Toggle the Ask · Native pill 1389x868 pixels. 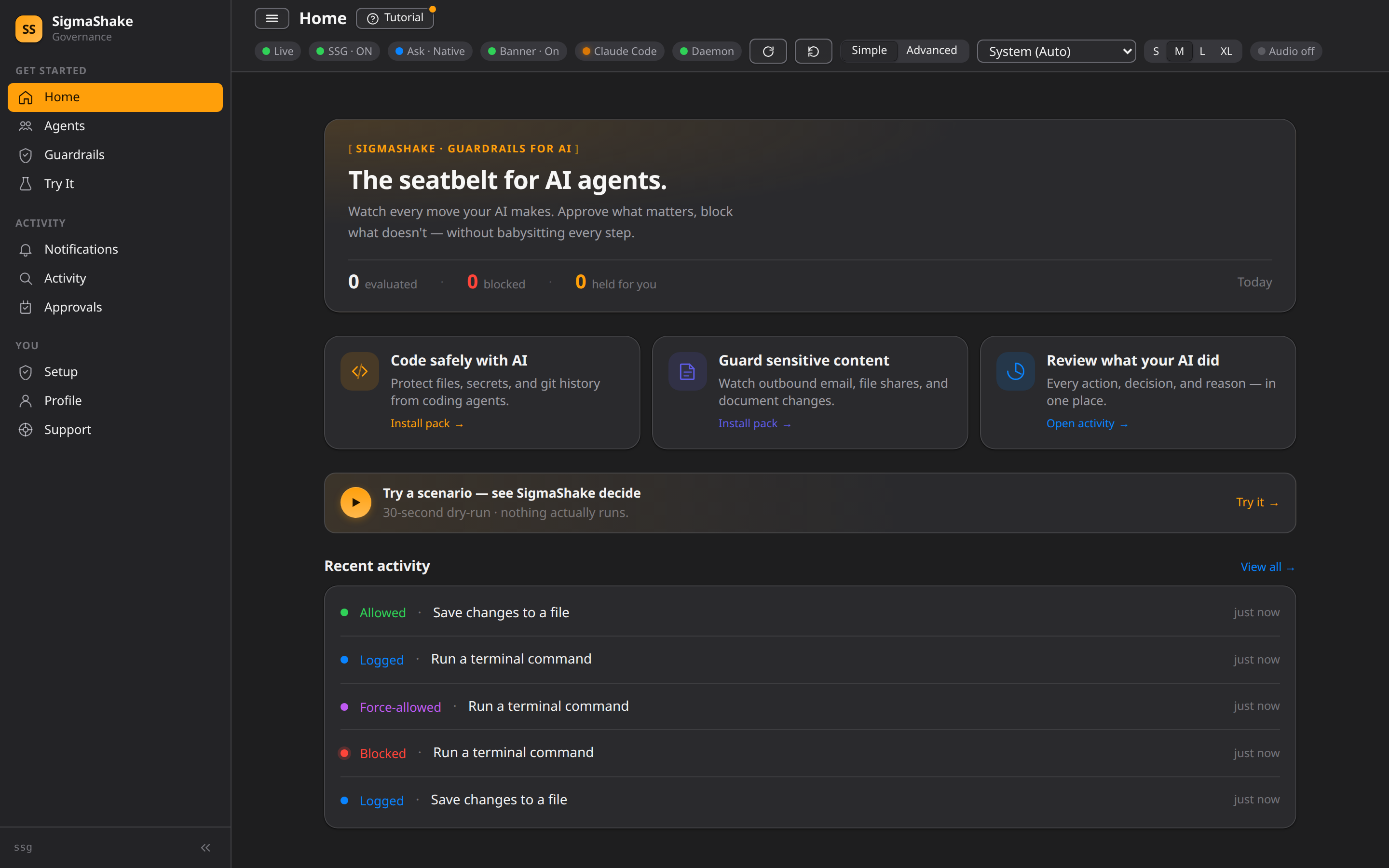(x=430, y=51)
